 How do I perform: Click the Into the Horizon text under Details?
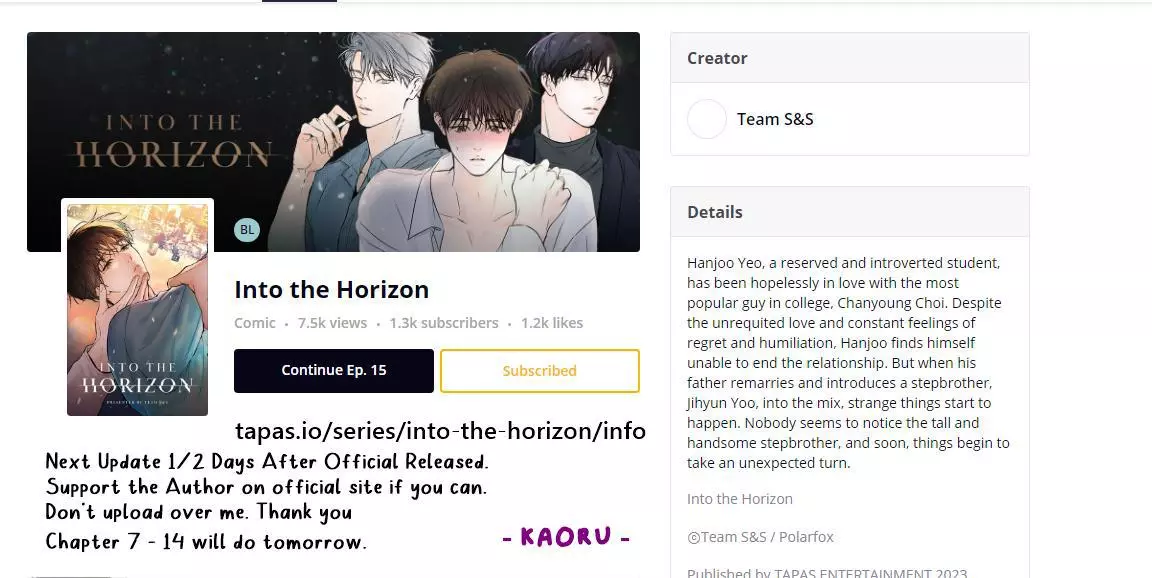click(740, 499)
